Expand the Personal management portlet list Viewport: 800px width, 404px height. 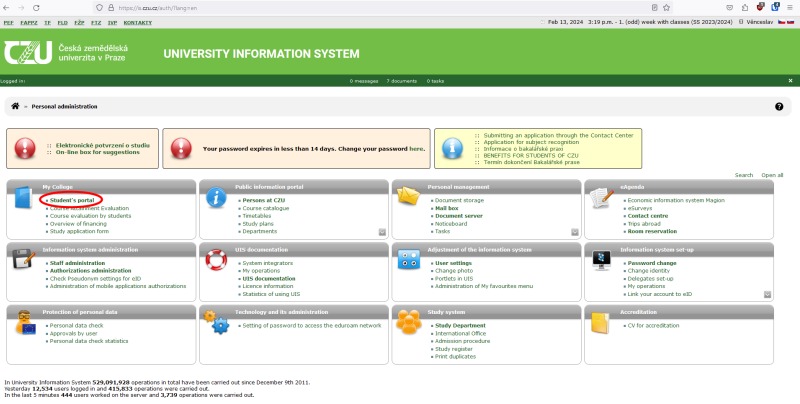click(x=574, y=232)
